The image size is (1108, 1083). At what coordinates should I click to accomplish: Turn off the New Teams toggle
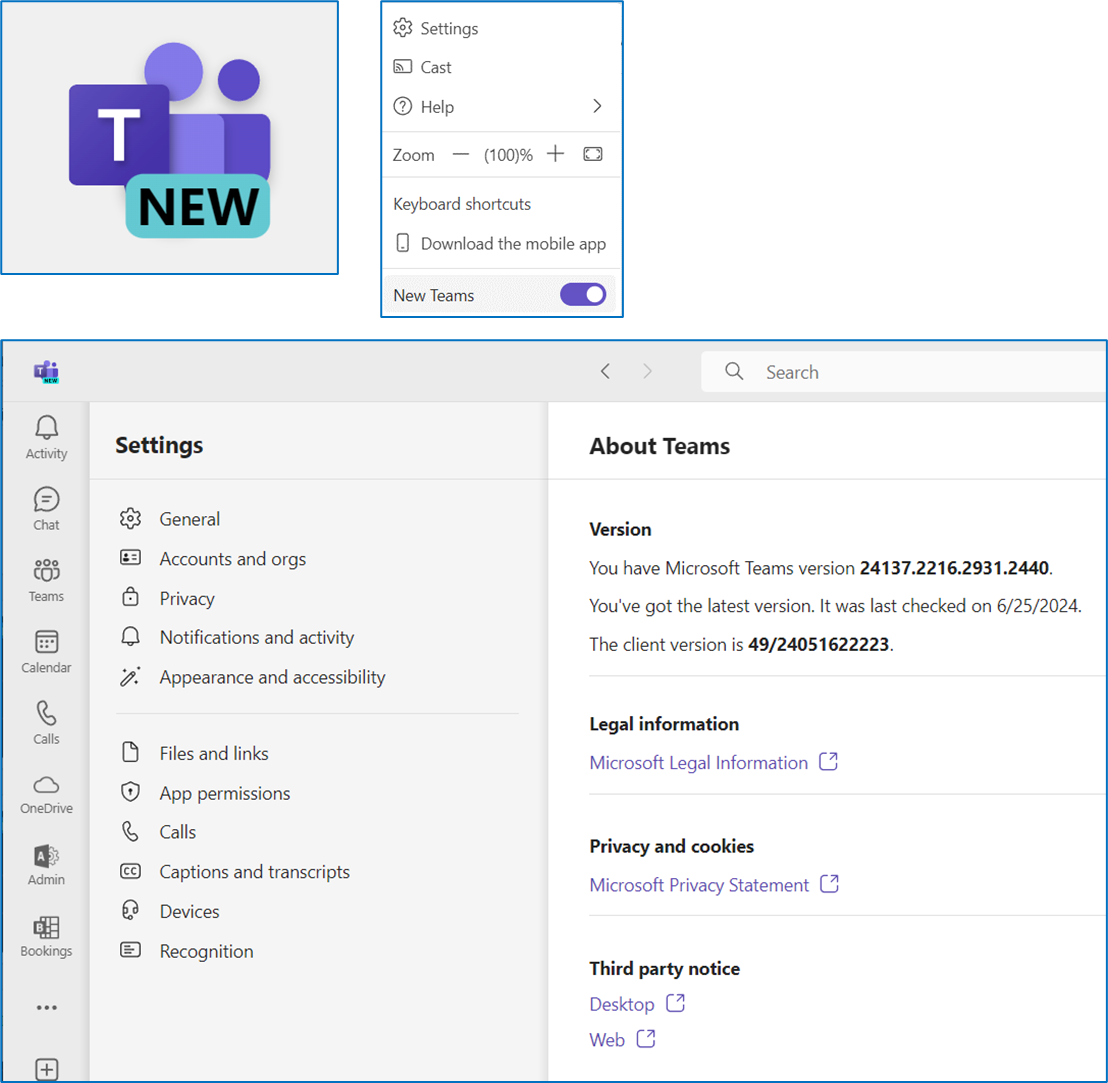(x=582, y=295)
